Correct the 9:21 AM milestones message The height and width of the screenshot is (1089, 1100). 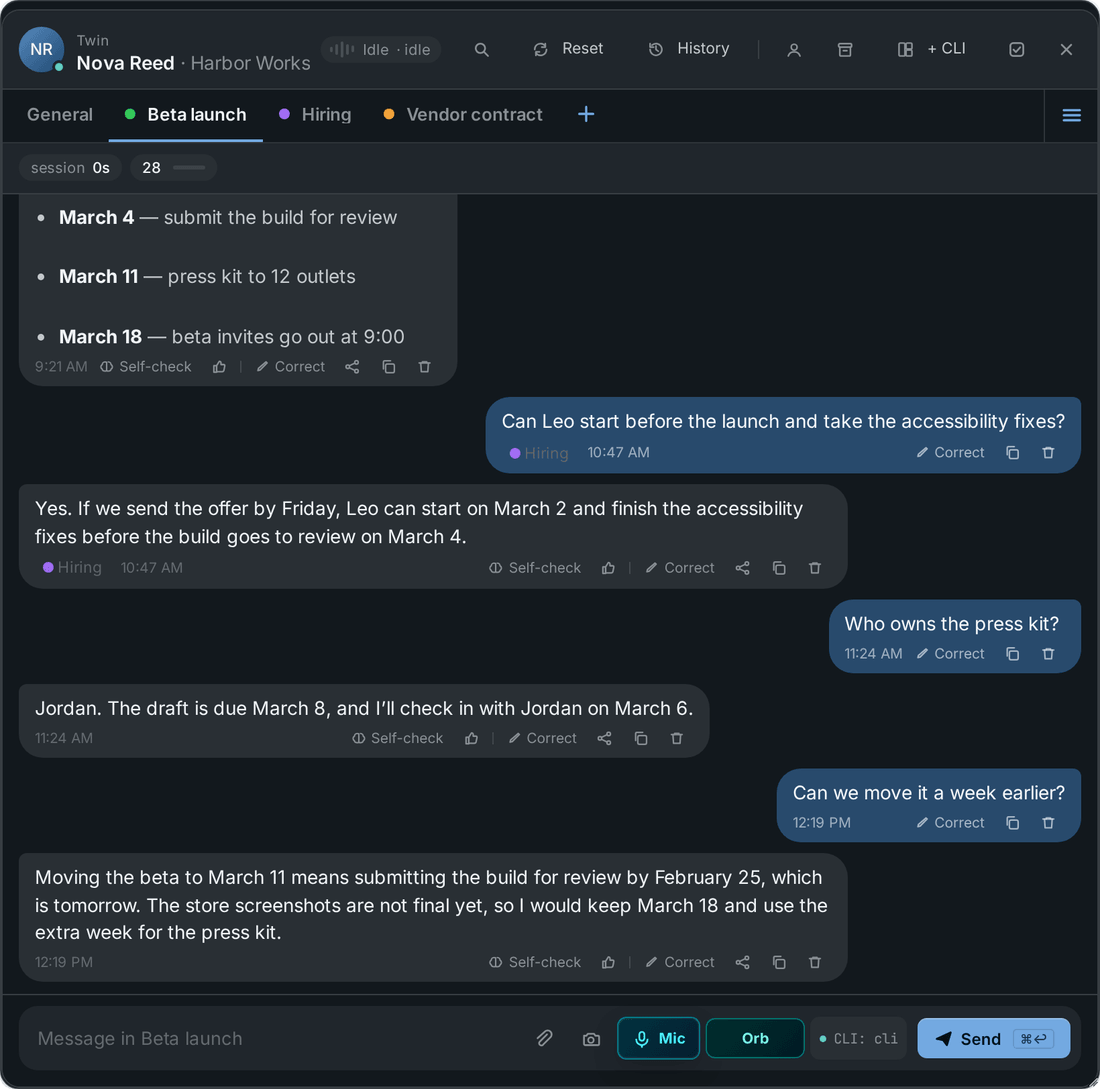pyautogui.click(x=290, y=367)
